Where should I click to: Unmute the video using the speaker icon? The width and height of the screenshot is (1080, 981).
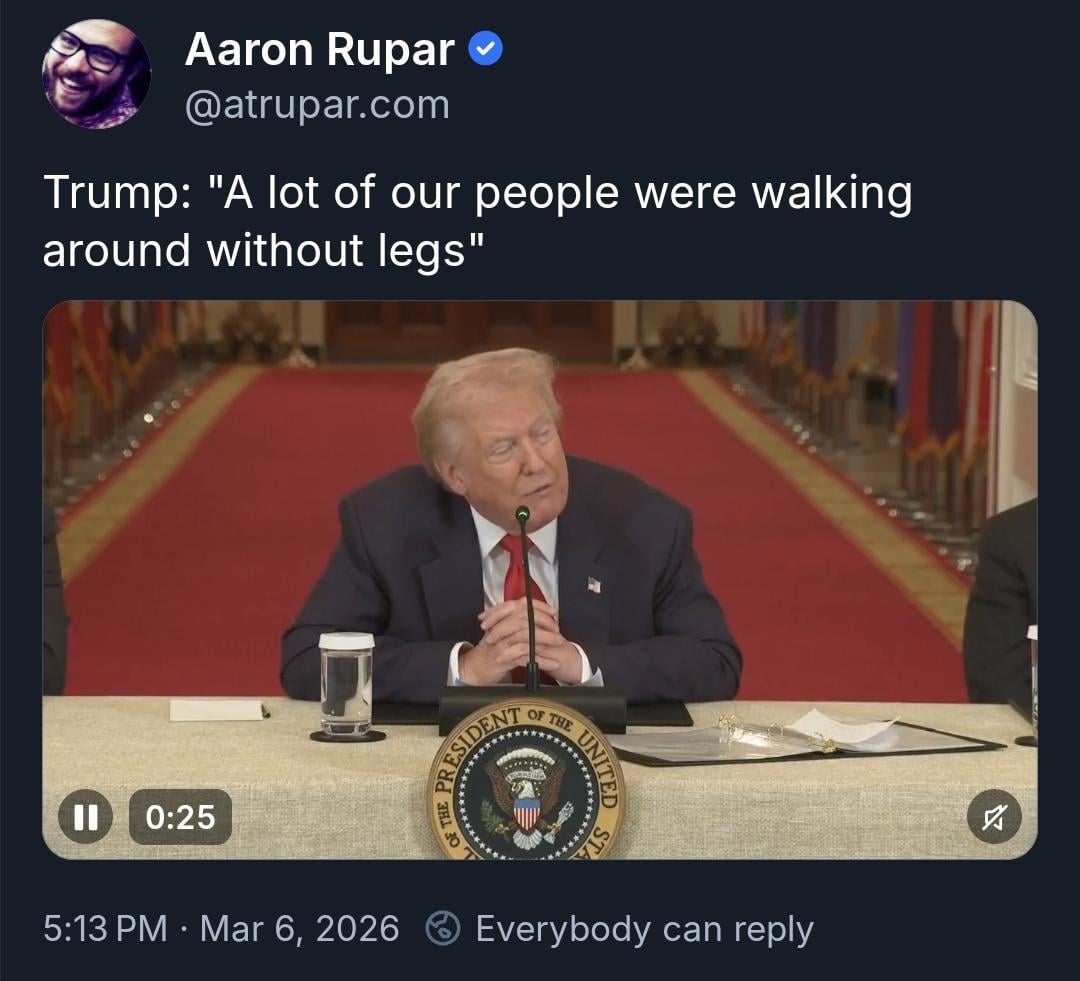994,818
